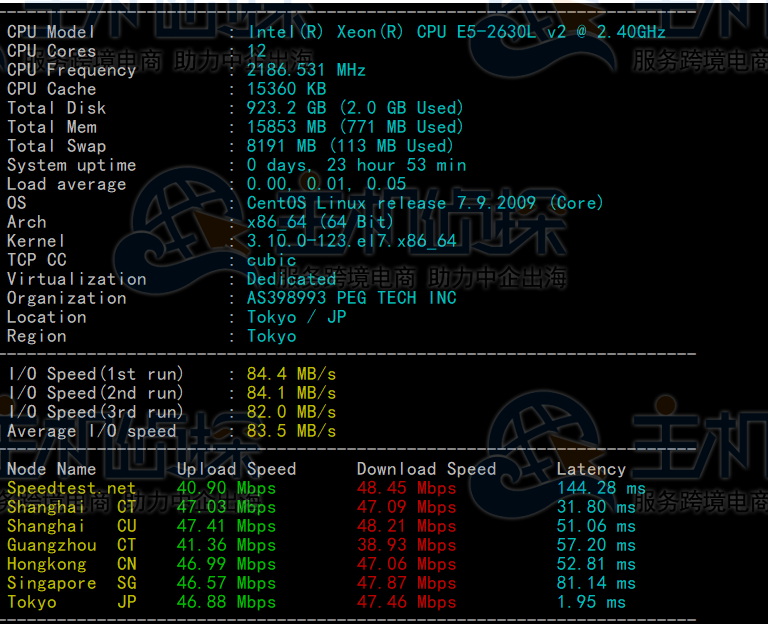Screen dimensions: 768x624
Task: Click the 'Download Speed' column header
Action: [427, 470]
